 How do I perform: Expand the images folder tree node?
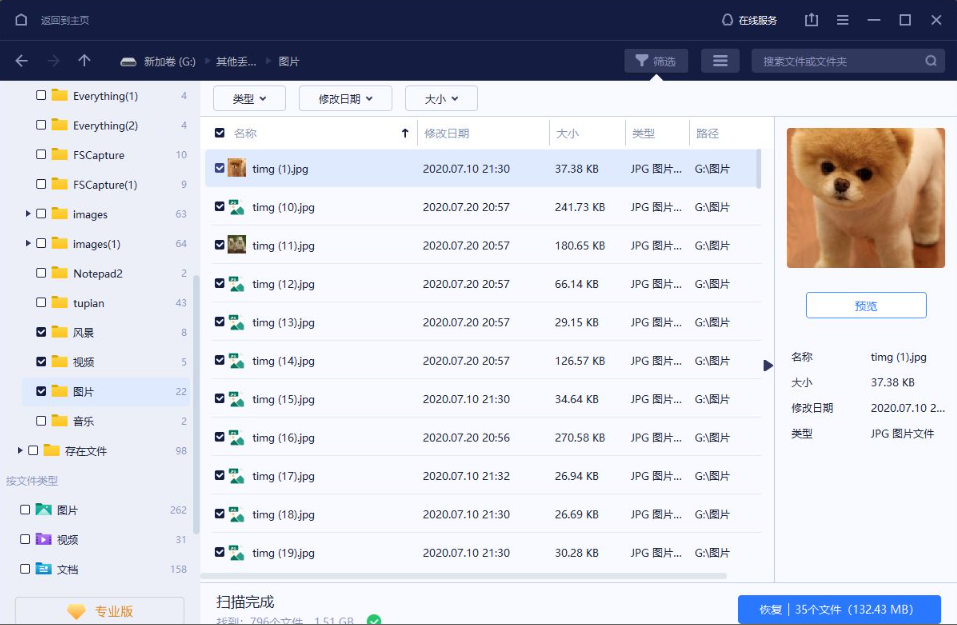coord(28,215)
